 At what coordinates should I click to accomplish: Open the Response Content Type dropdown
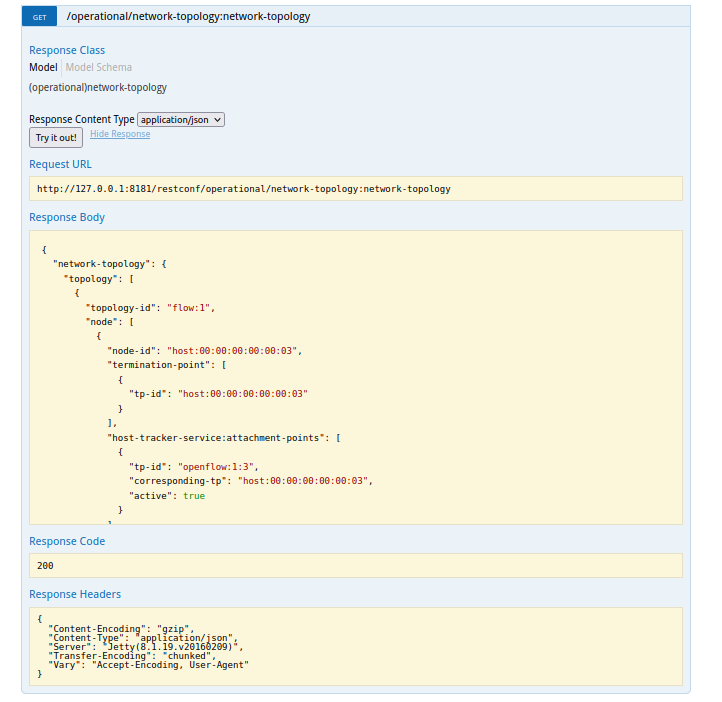click(x=181, y=119)
